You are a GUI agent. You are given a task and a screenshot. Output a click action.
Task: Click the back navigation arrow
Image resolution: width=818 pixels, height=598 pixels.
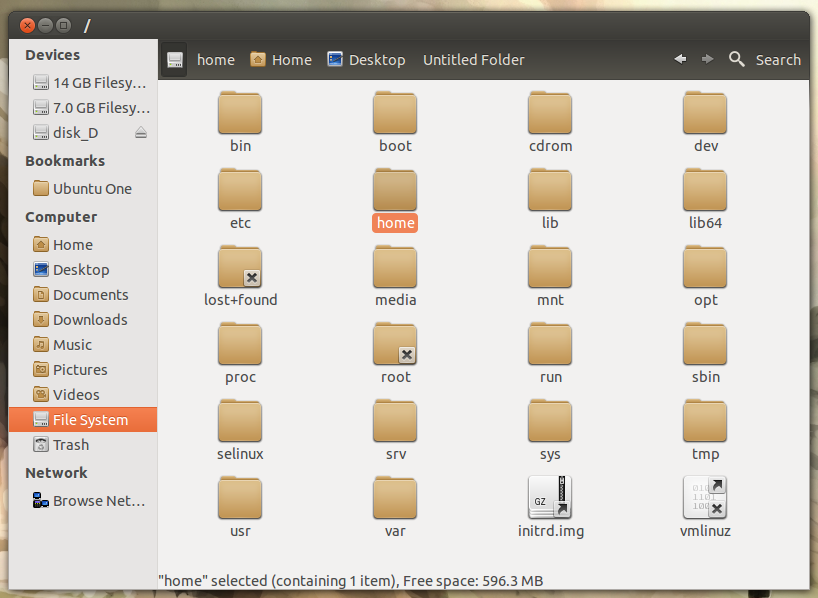pyautogui.click(x=680, y=60)
